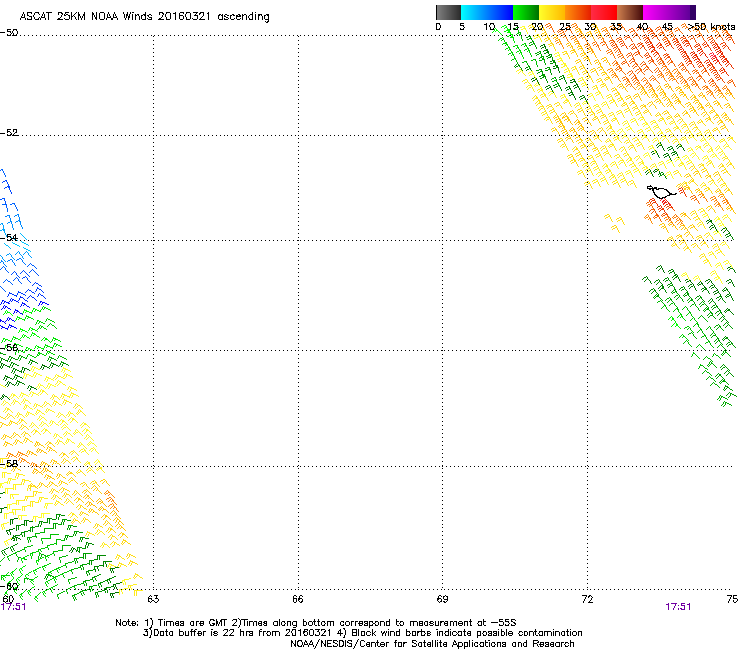The image size is (740, 650).
Task: Select the gray 0–5 knots color segment
Action: coord(448,12)
